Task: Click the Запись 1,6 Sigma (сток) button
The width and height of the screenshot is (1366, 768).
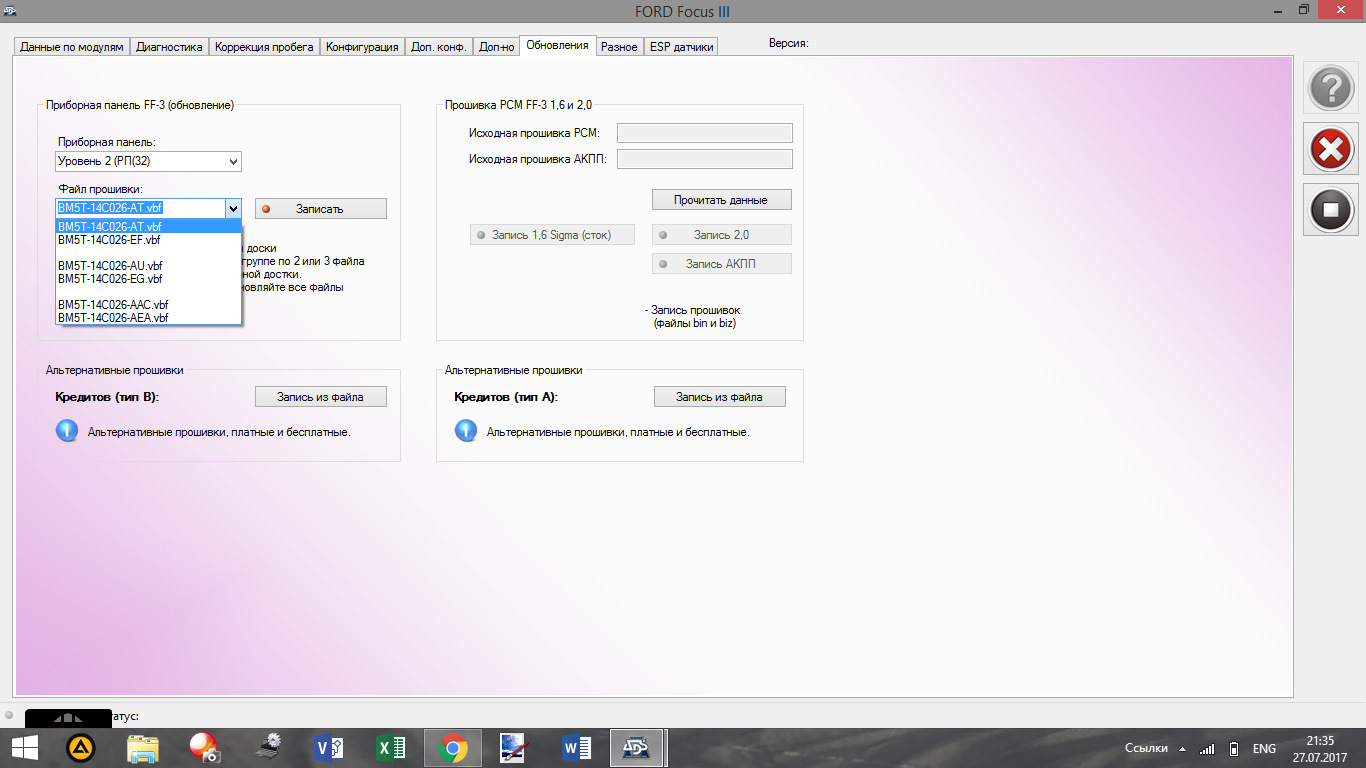Action: click(x=552, y=235)
